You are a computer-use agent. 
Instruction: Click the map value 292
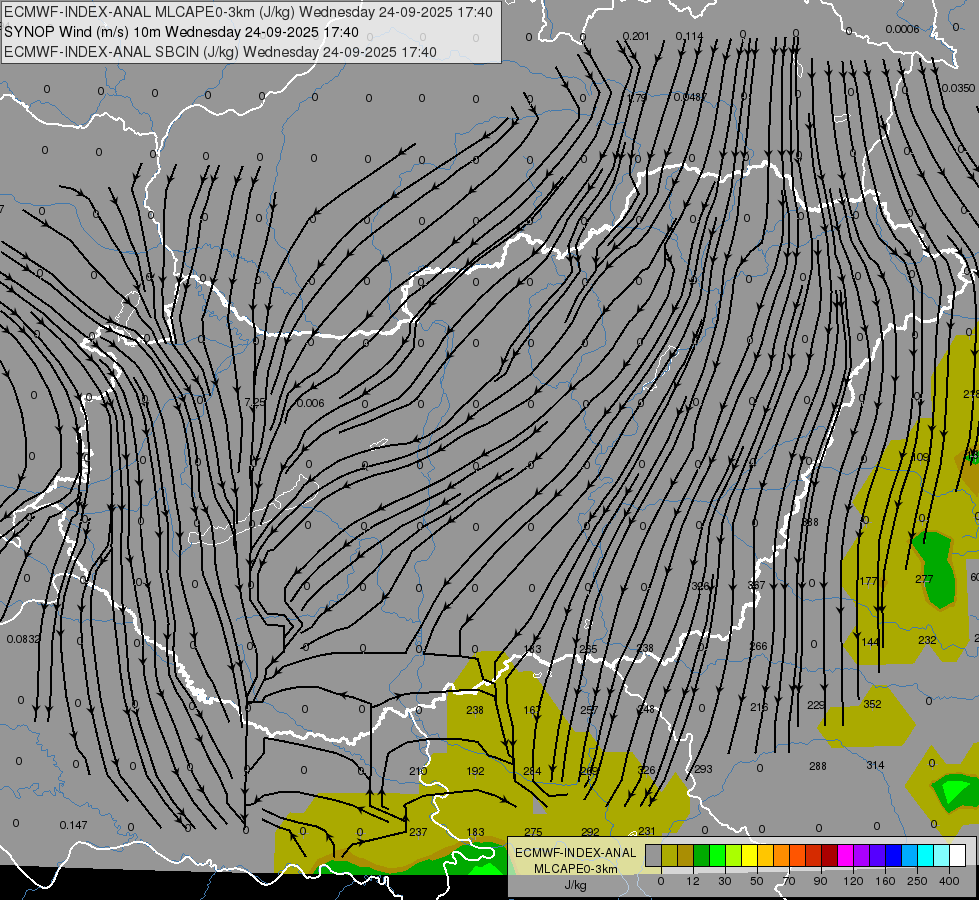click(590, 832)
